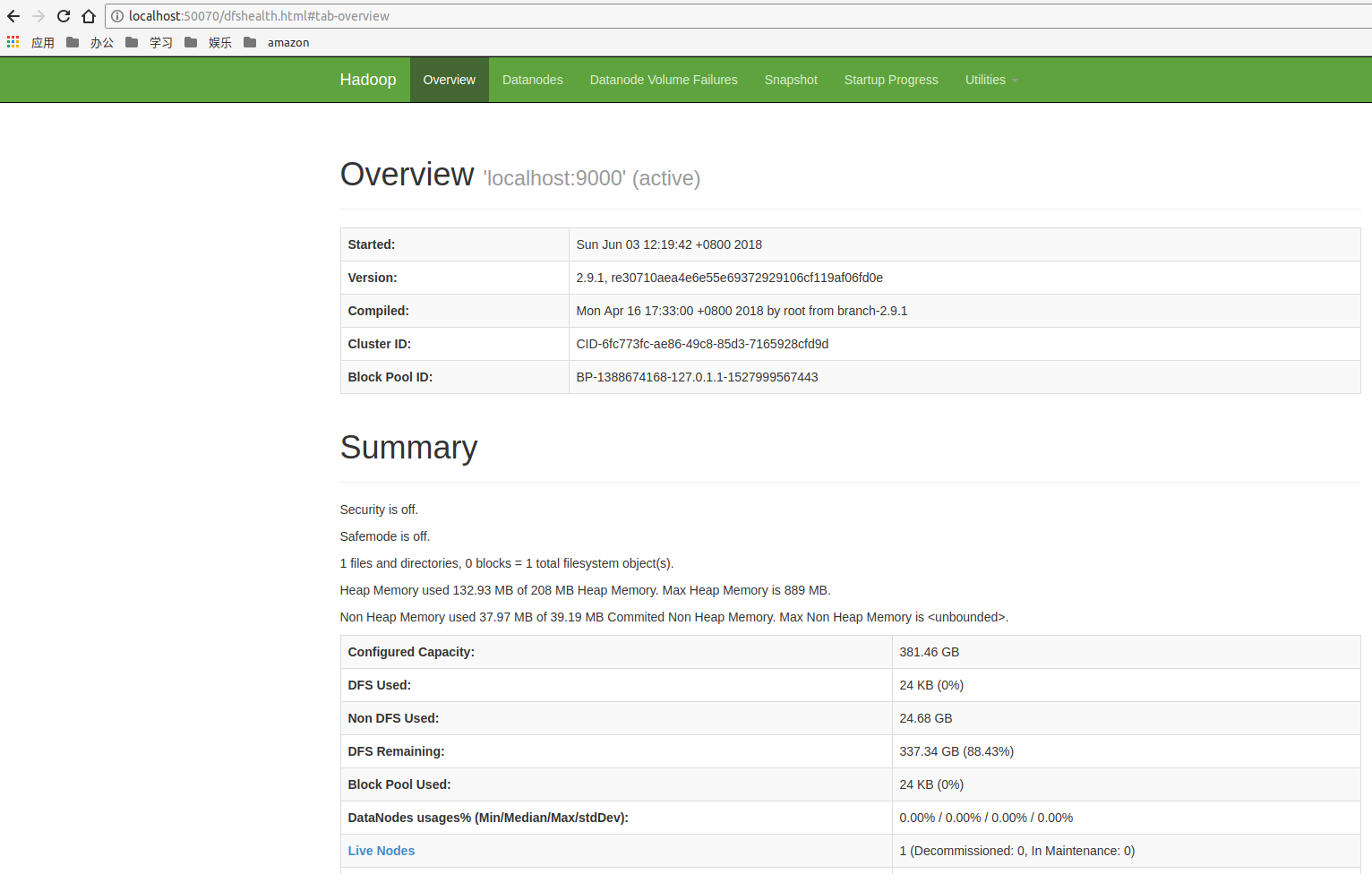
Task: Click the Started value 'Sun Jun 03 12:19:42 +0800 2018'
Action: click(x=669, y=244)
